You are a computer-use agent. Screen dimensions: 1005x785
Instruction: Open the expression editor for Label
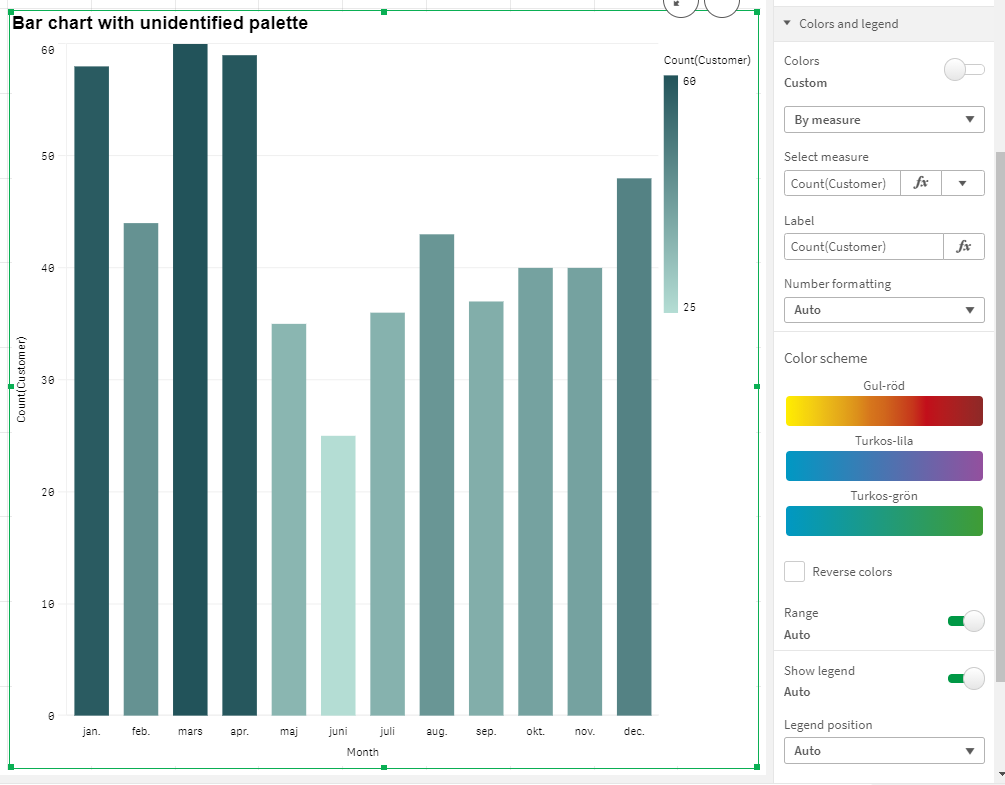964,246
